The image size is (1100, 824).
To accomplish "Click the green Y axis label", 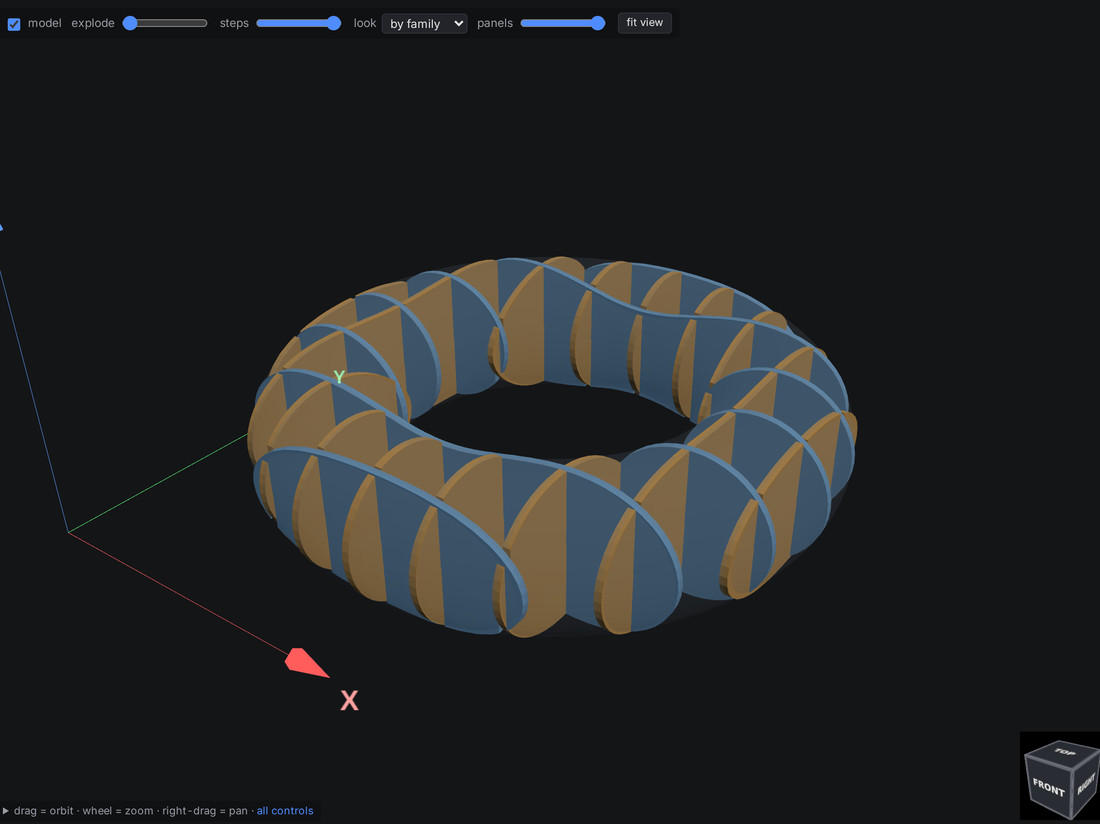I will (x=339, y=377).
